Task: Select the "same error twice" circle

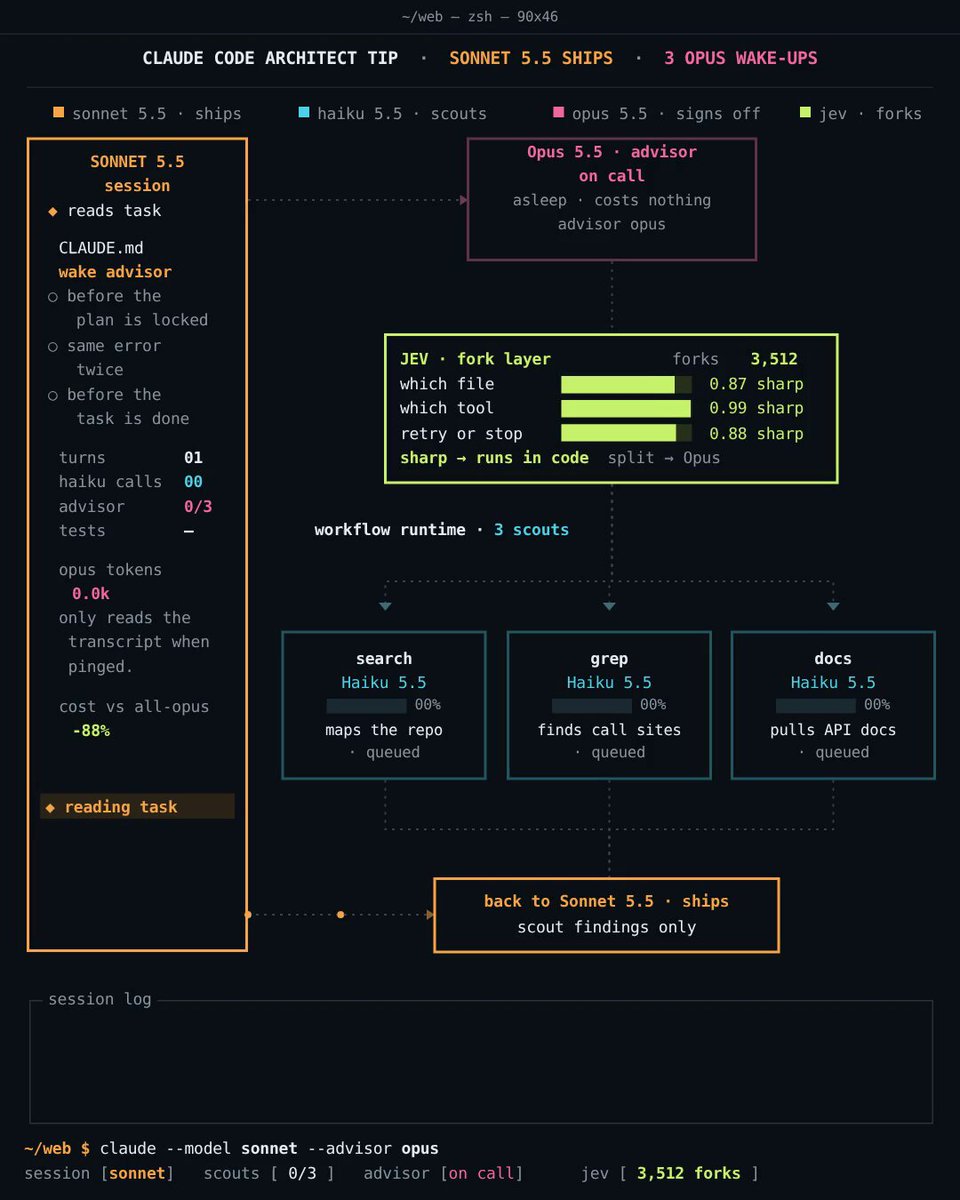Action: [x=53, y=346]
